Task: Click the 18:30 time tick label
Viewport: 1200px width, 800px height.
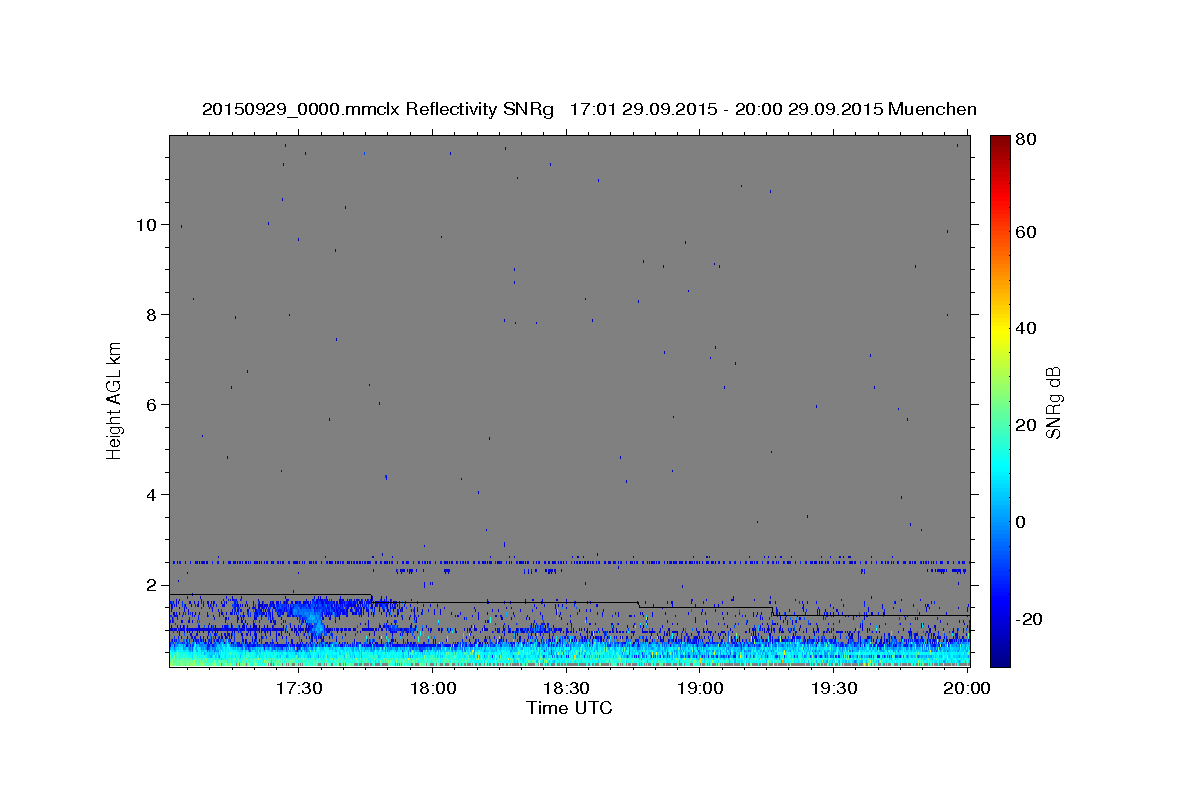Action: 566,688
